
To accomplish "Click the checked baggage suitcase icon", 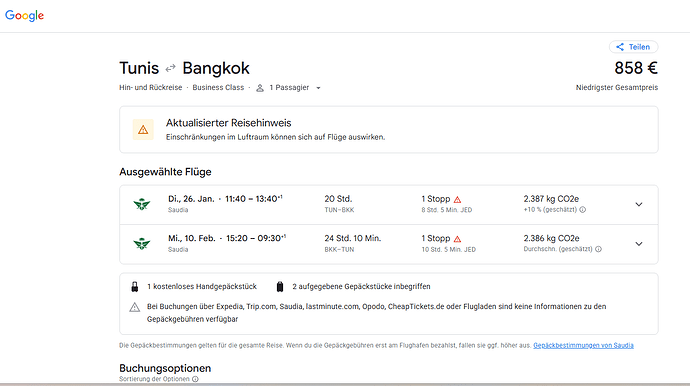I will click(279, 287).
